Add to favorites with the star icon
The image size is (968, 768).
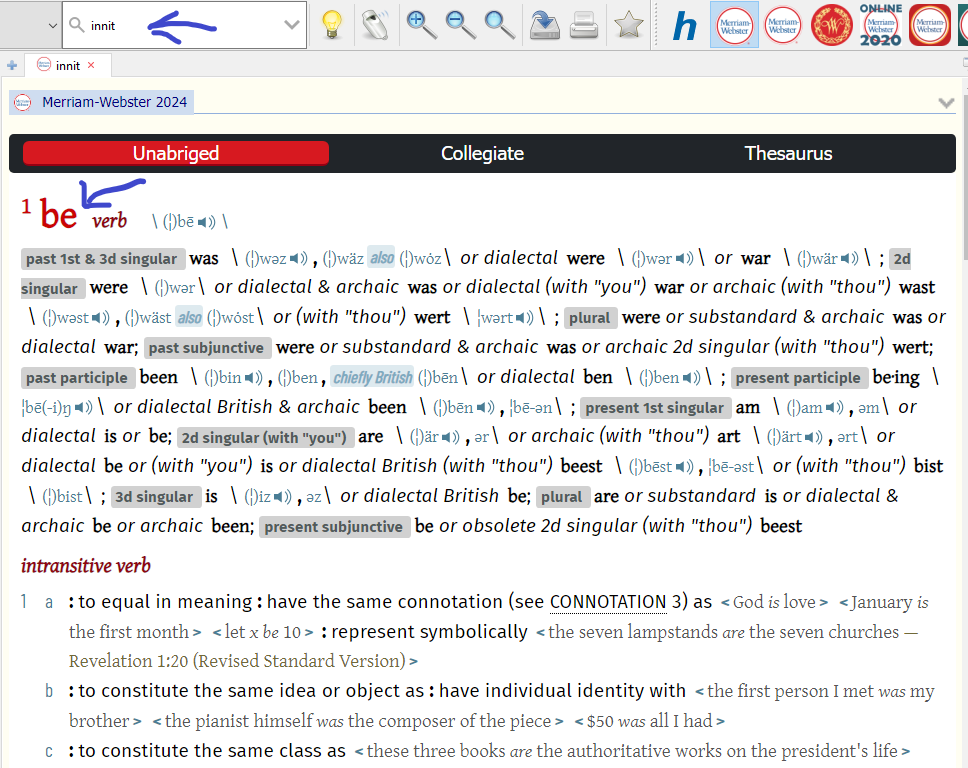(628, 25)
